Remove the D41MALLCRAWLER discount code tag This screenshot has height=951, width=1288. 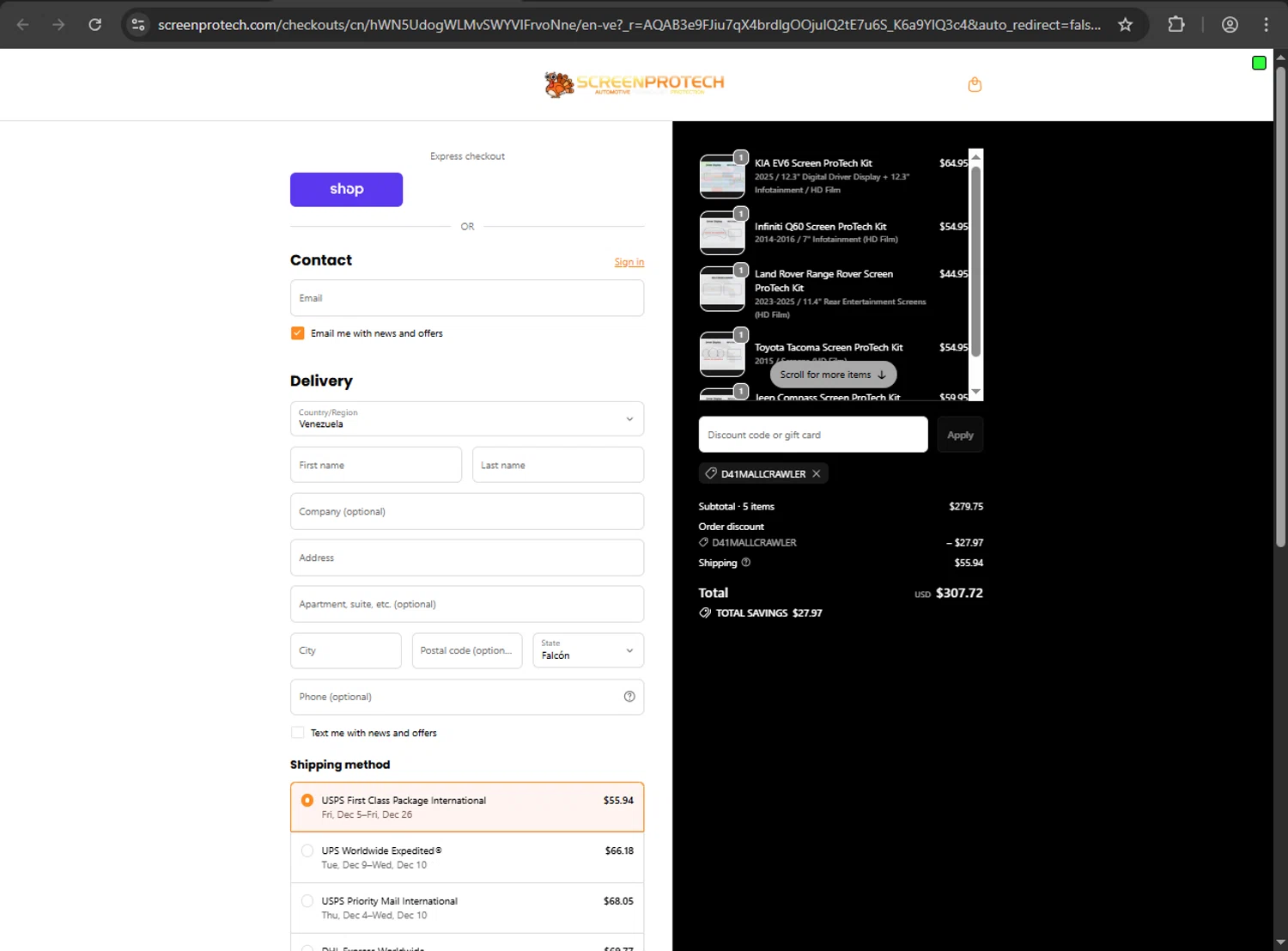pyautogui.click(x=817, y=473)
